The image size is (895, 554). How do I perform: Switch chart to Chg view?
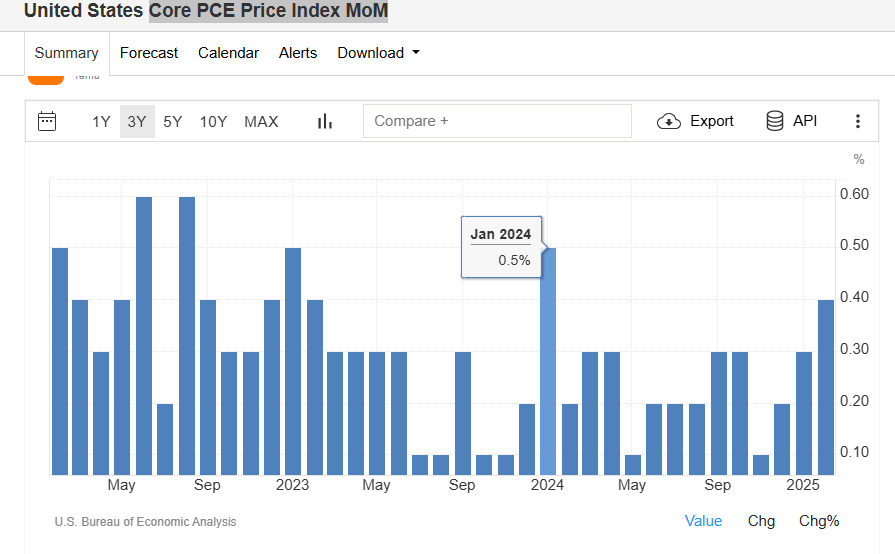pos(761,521)
